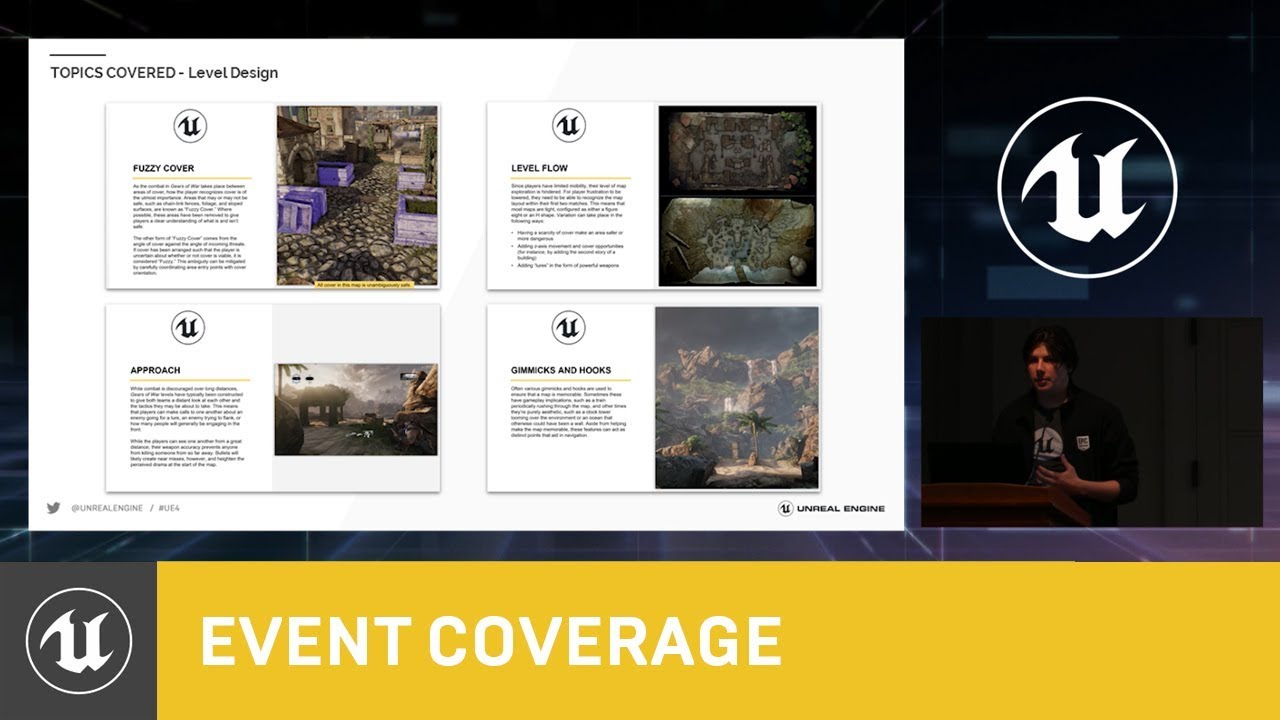The height and width of the screenshot is (720, 1280).
Task: Open the lower Level Flow parchment map image
Action: [738, 241]
